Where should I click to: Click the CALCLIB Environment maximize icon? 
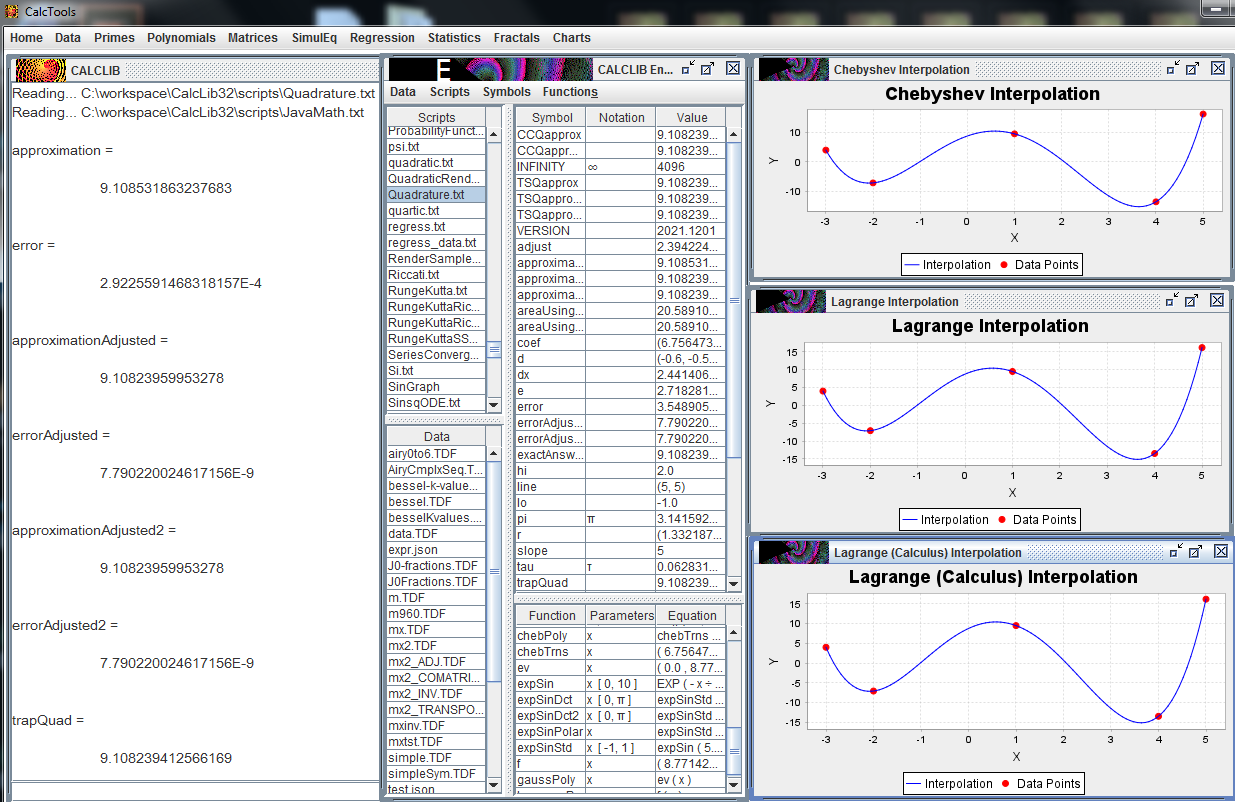click(707, 68)
